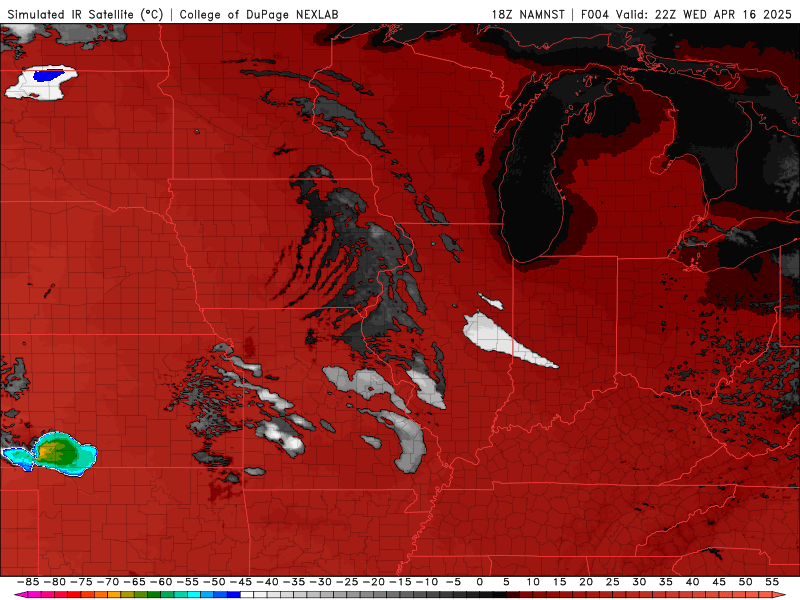Select the 45 value on the temperature scale
Image resolution: width=800 pixels, height=600 pixels.
[718, 582]
